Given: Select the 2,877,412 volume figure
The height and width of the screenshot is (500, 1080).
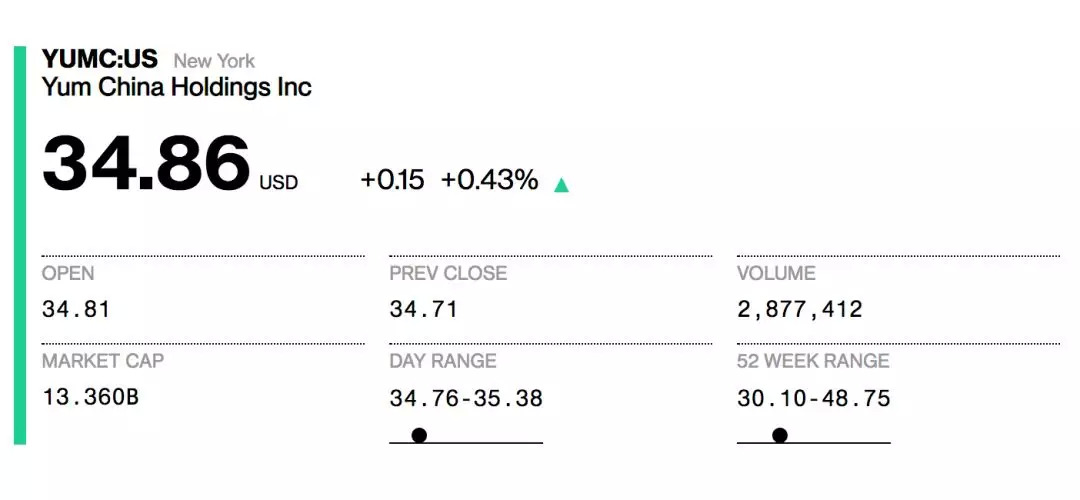Looking at the screenshot, I should (x=800, y=309).
